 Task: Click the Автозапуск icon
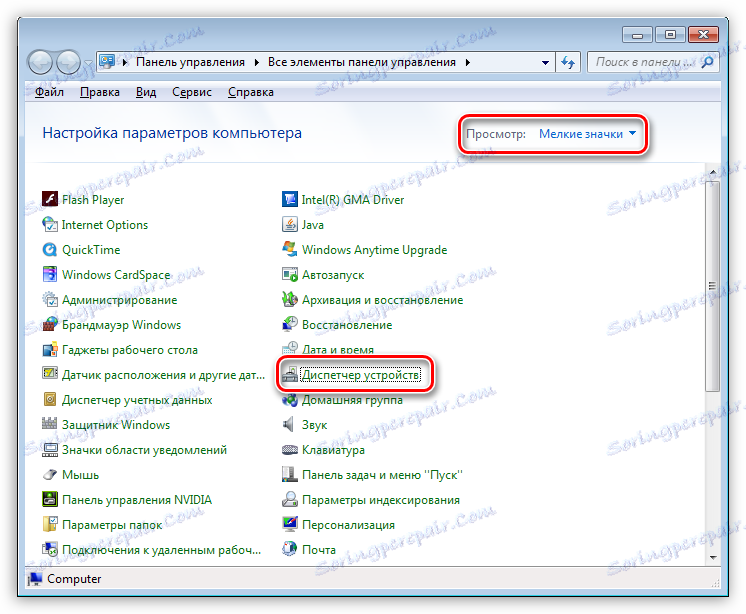tap(290, 274)
